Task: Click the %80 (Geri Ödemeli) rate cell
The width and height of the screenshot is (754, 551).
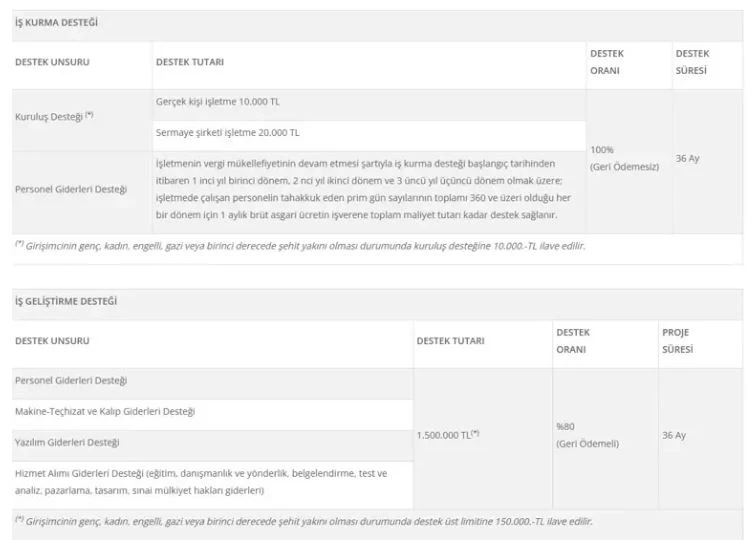Action: point(587,435)
